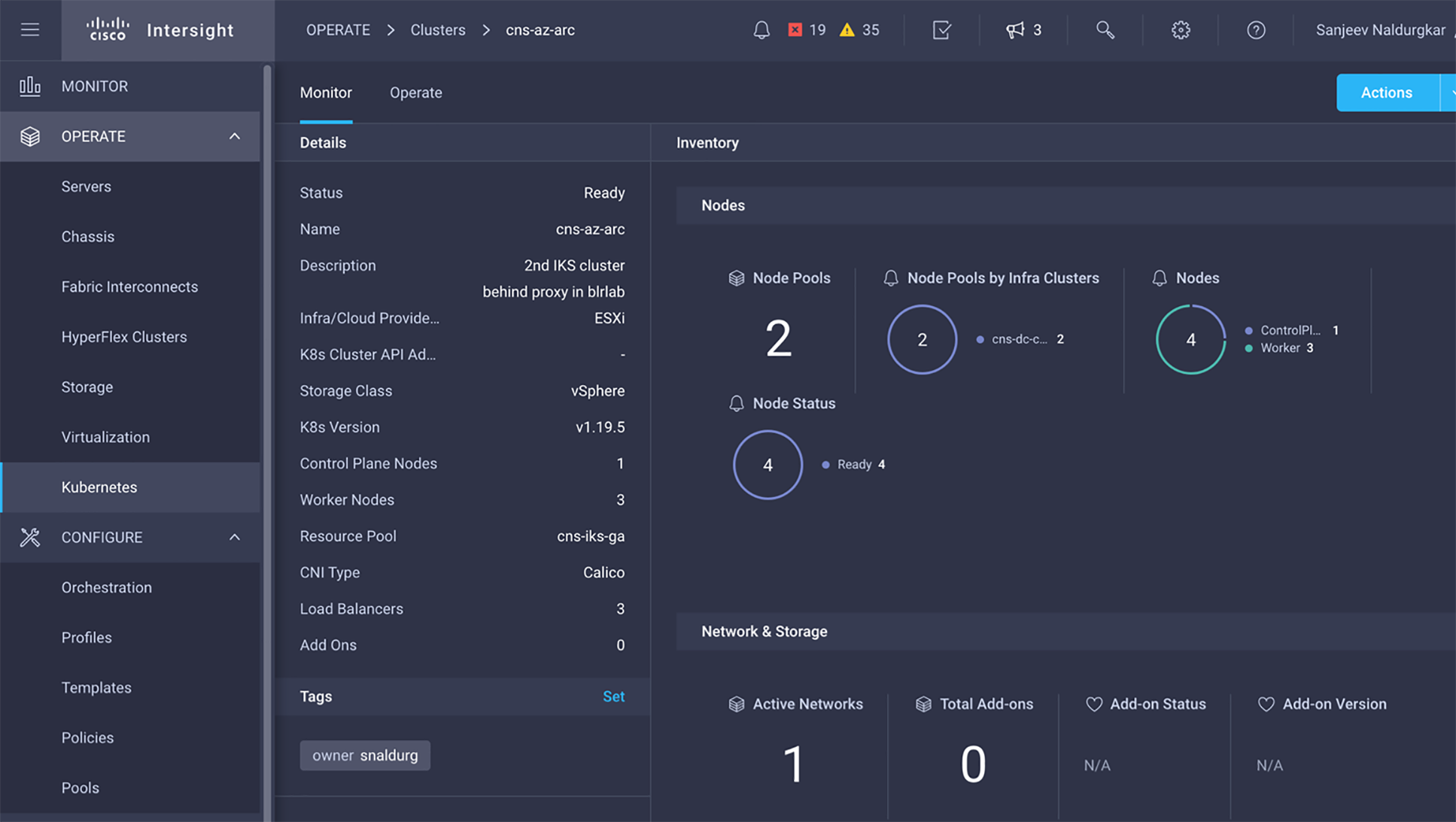Click the Clusters breadcrumb link
Image resolution: width=1456 pixels, height=822 pixels.
tap(437, 30)
